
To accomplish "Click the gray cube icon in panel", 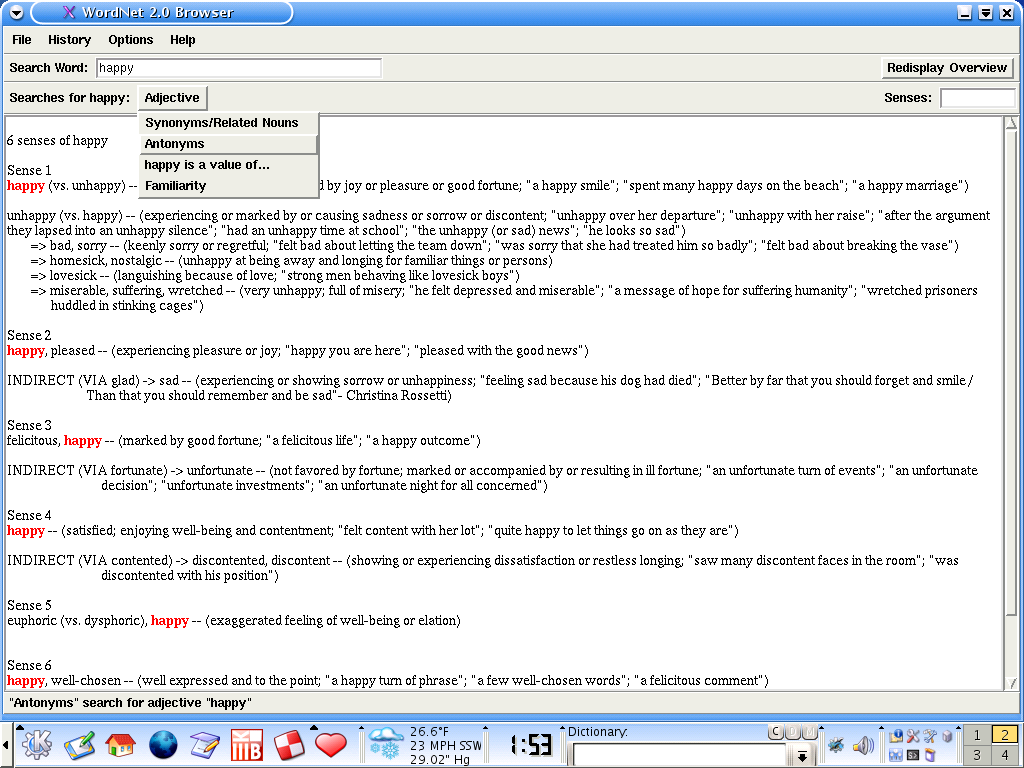I will coord(947,737).
